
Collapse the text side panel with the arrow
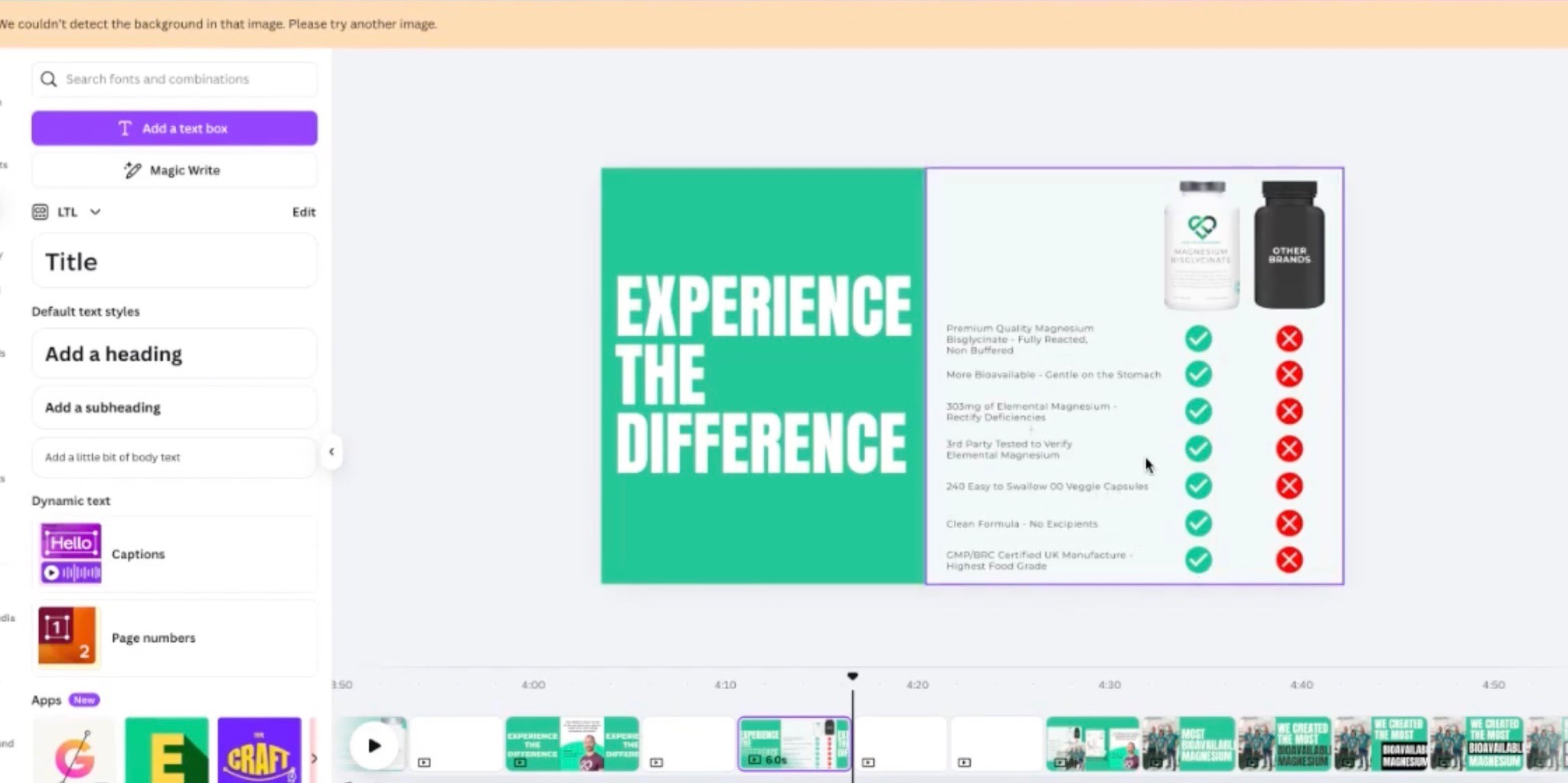pos(332,452)
